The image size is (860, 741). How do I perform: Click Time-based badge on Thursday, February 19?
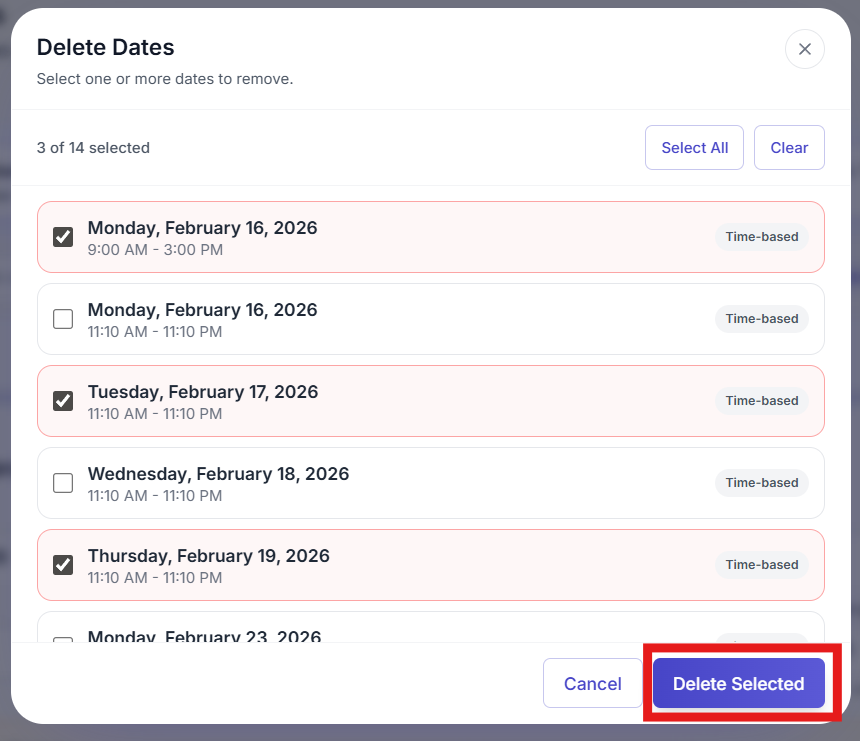(761, 565)
